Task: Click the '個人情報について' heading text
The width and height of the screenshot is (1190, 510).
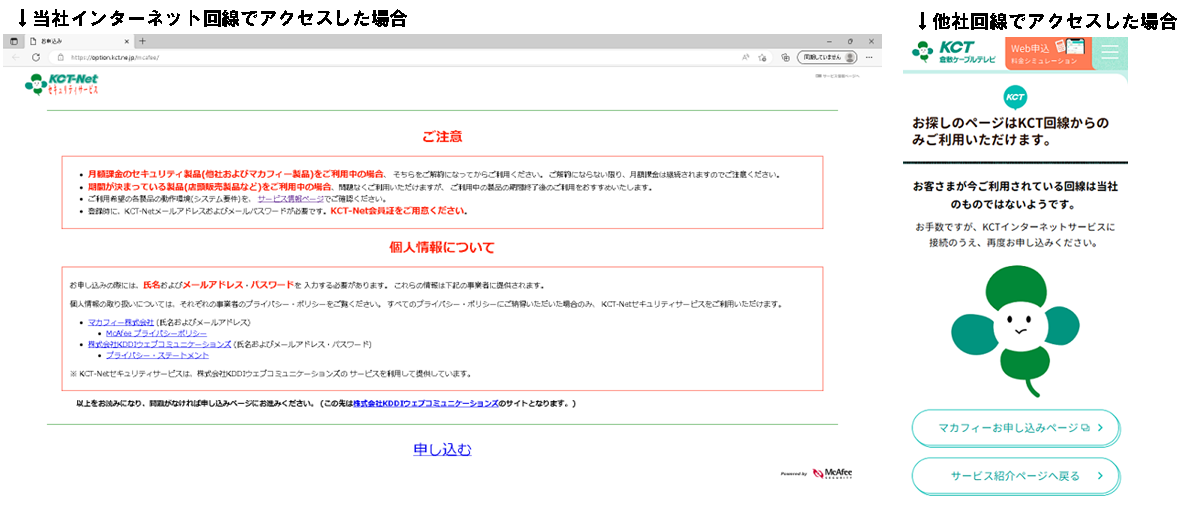Action: click(442, 247)
